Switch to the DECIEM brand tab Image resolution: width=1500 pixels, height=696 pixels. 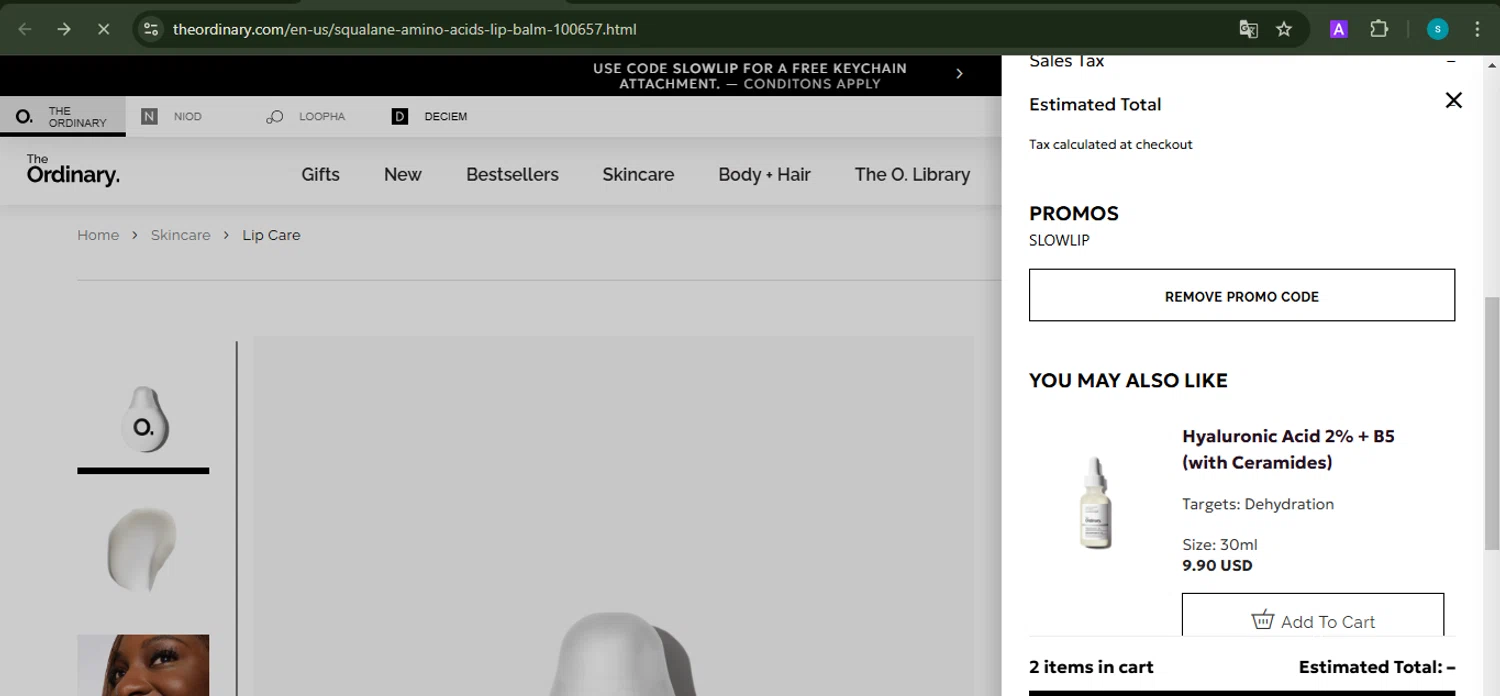point(430,117)
